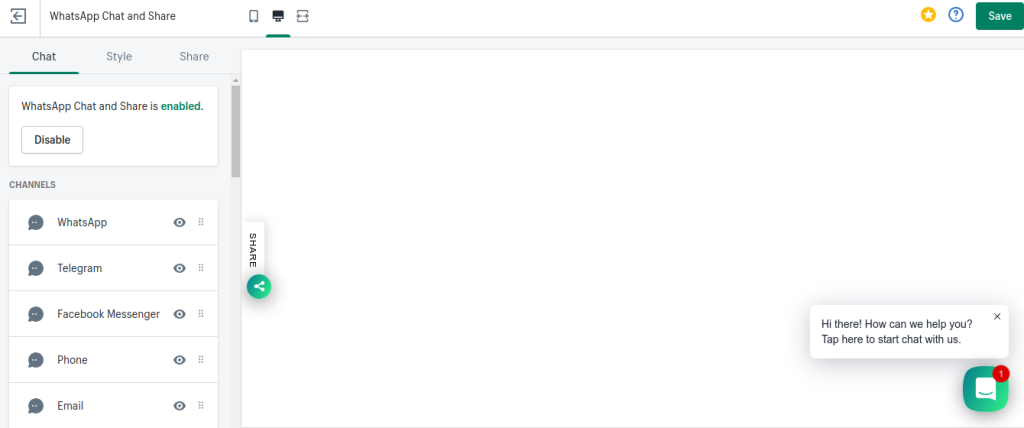Viewport: 1024px width, 428px height.
Task: Switch to mobile device preview icon
Action: click(254, 16)
